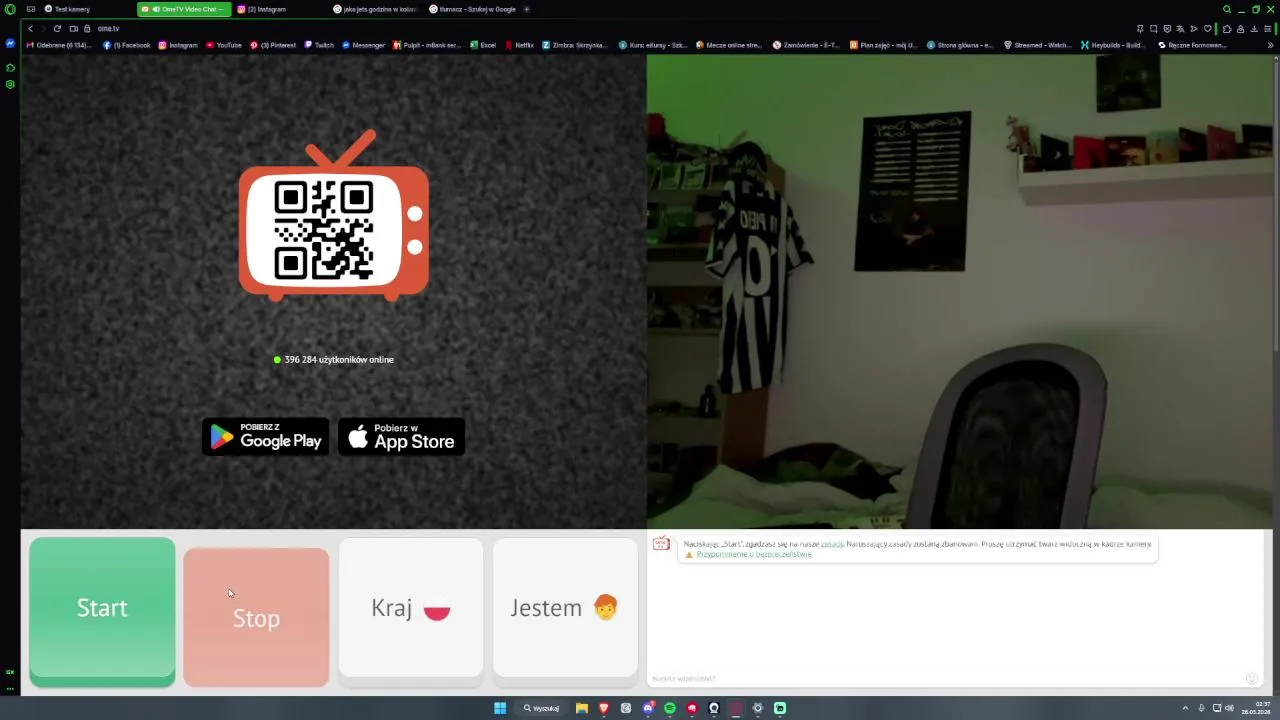The width and height of the screenshot is (1280, 720).
Task: Open the Plan zajęć bookmark
Action: (x=883, y=45)
